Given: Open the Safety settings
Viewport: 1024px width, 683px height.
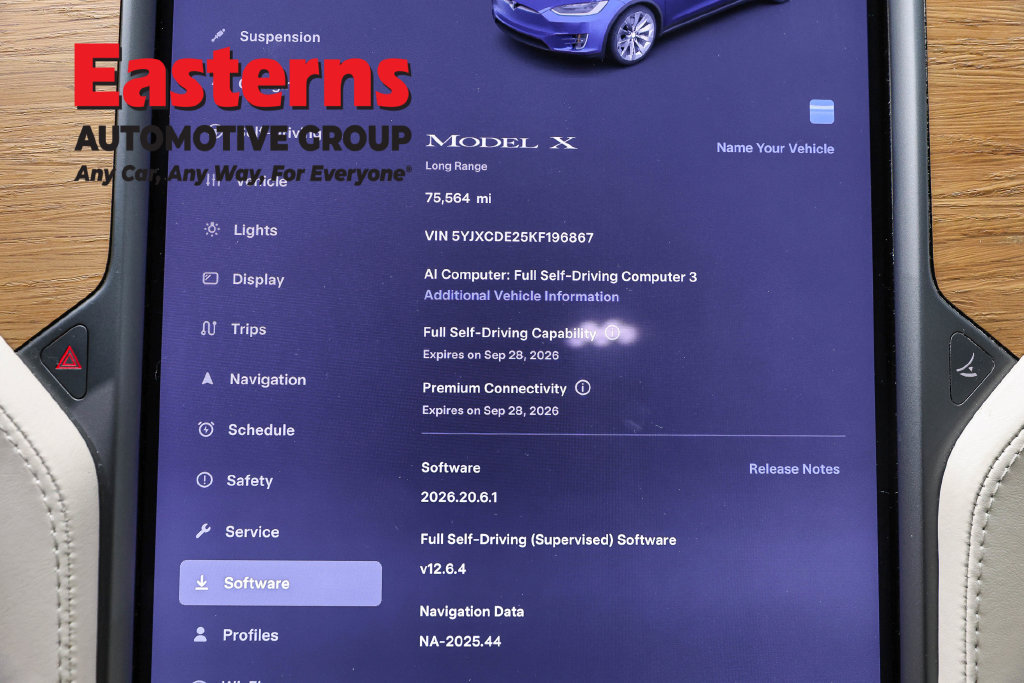Looking at the screenshot, I should [249, 481].
